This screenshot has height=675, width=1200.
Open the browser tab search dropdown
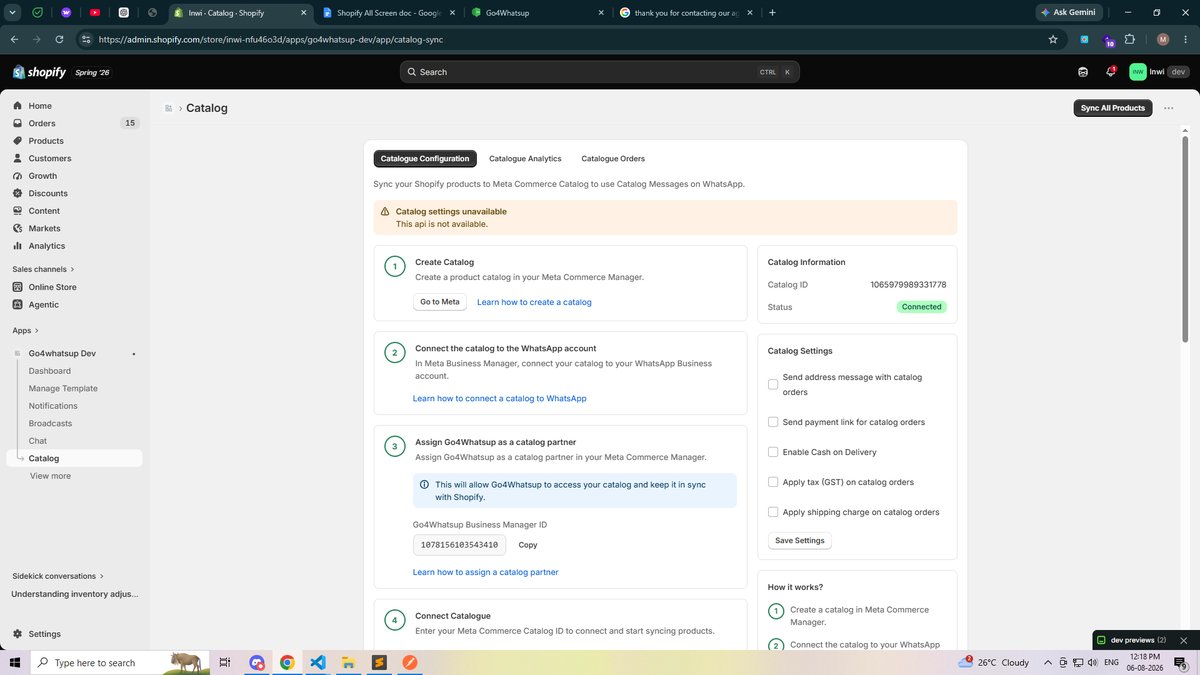tap(13, 12)
